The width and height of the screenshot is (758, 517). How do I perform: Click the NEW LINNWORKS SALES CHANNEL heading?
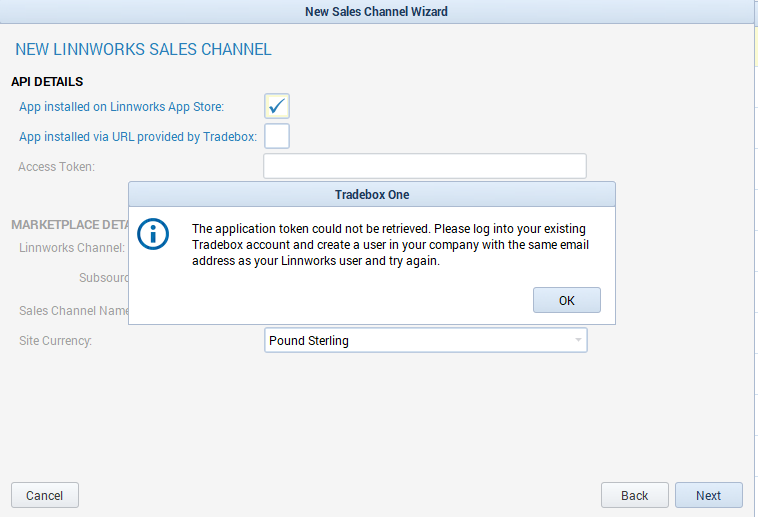pos(143,49)
